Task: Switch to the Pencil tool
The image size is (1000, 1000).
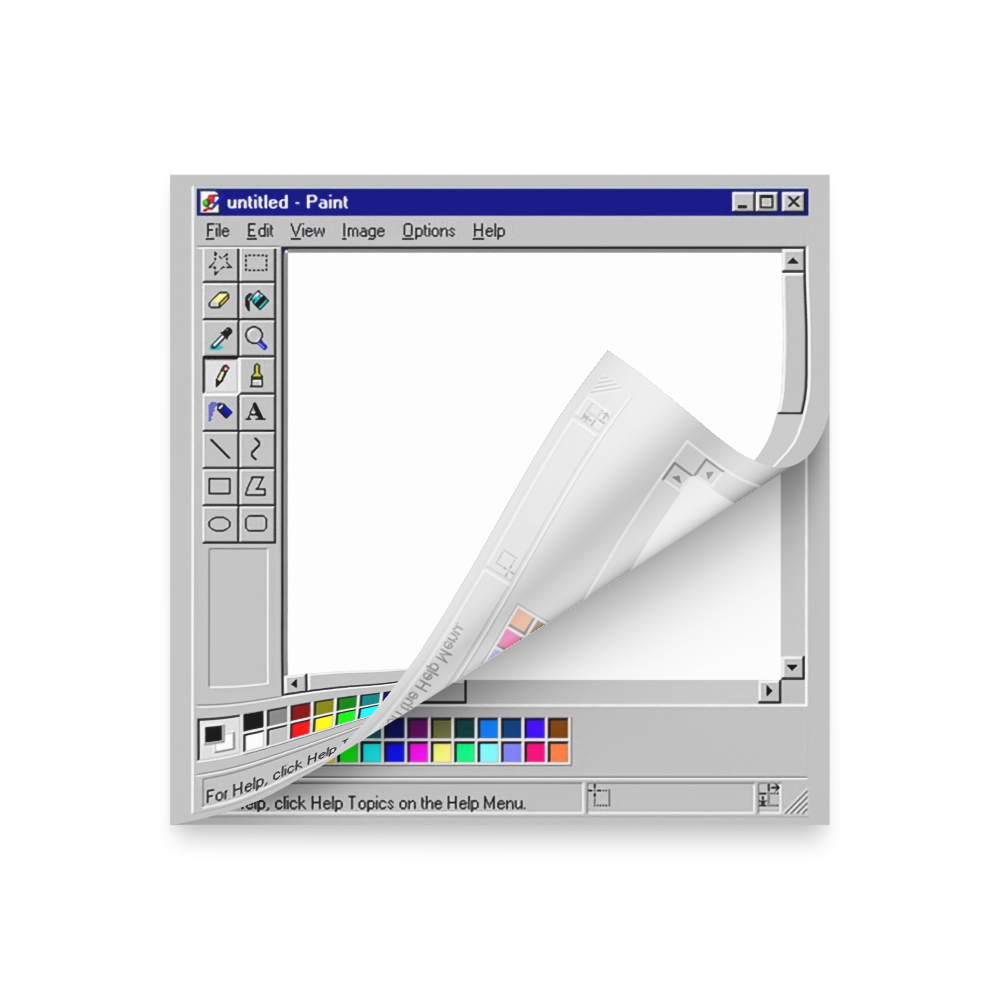Action: click(220, 376)
